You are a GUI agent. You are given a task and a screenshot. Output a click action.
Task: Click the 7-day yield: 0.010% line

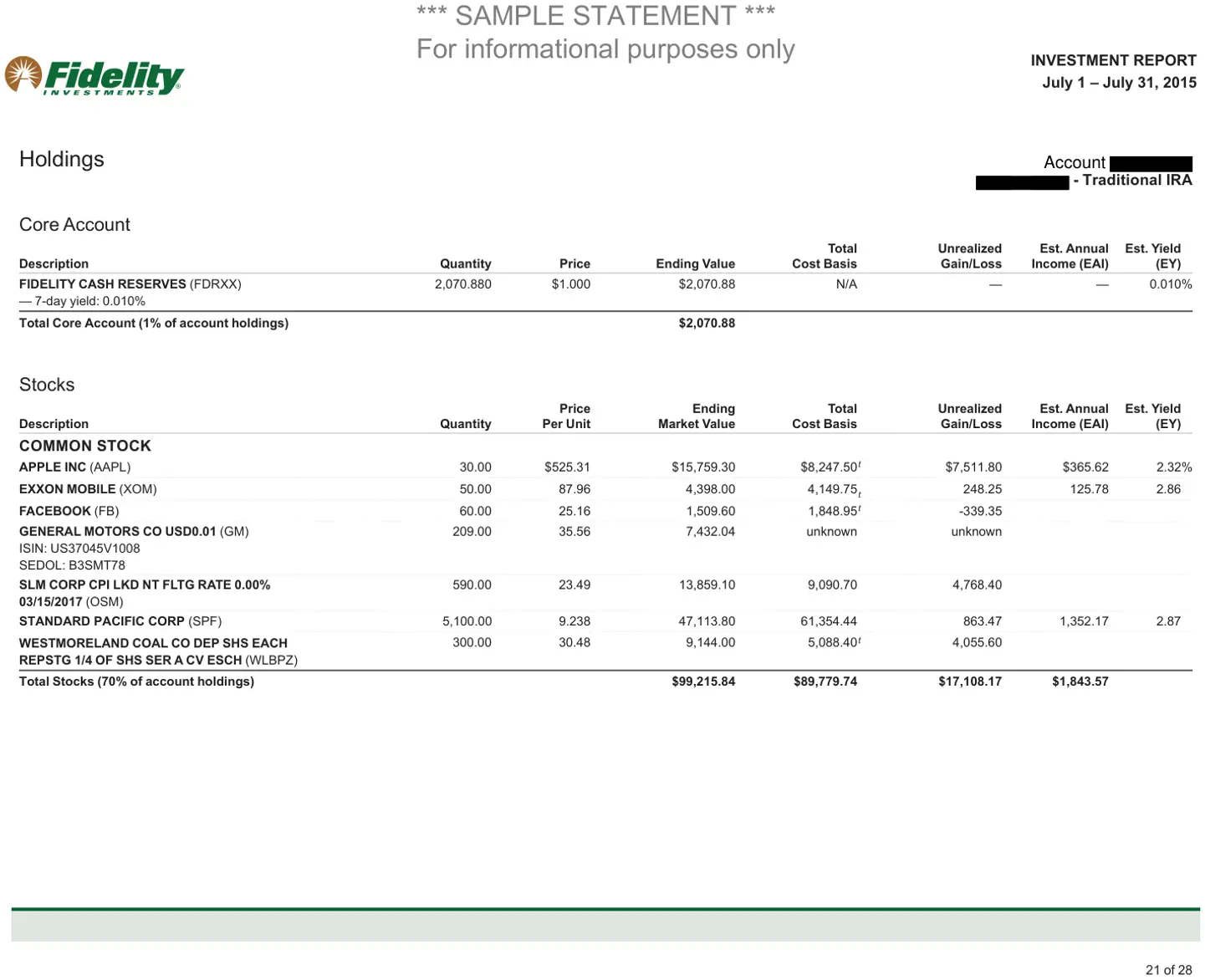pyautogui.click(x=82, y=301)
